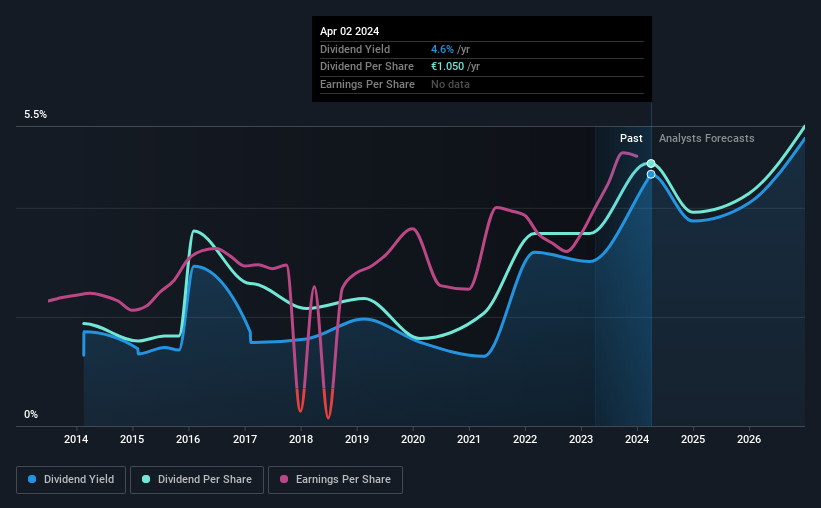Click the 0% y-axis label

coord(31,414)
